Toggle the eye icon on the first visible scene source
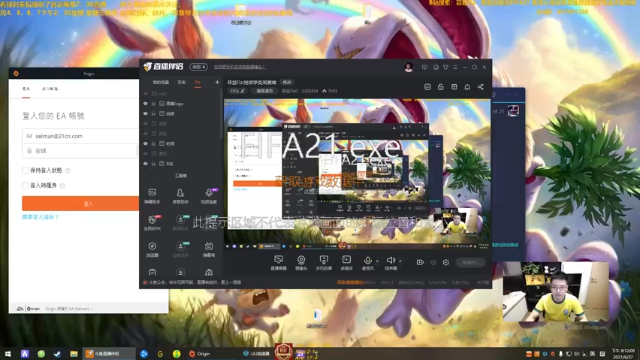The width and height of the screenshot is (640, 360). pyautogui.click(x=145, y=93)
